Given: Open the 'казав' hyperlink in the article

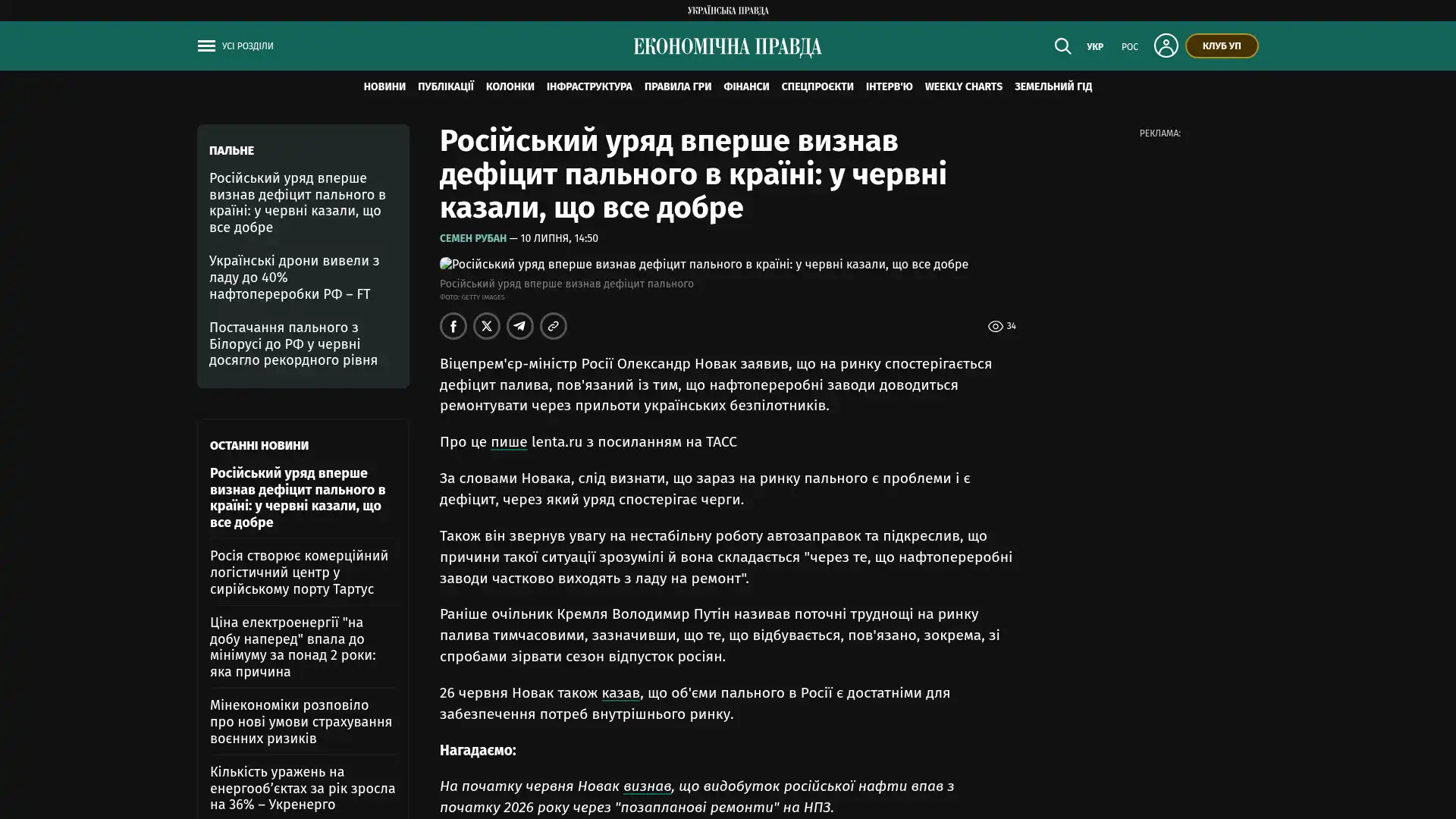Looking at the screenshot, I should coord(620,693).
